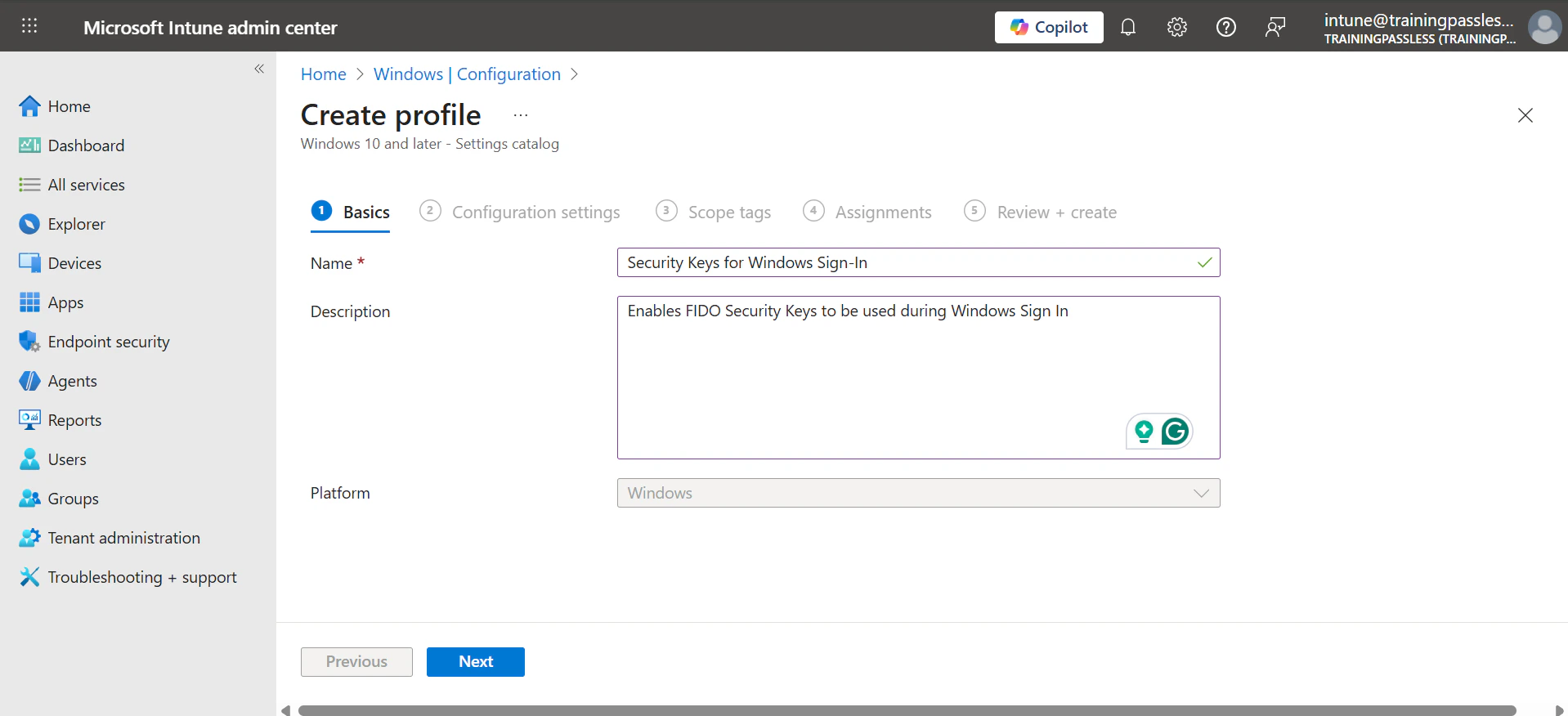Select the Basics step tab
Image resolution: width=1568 pixels, height=716 pixels.
(351, 212)
